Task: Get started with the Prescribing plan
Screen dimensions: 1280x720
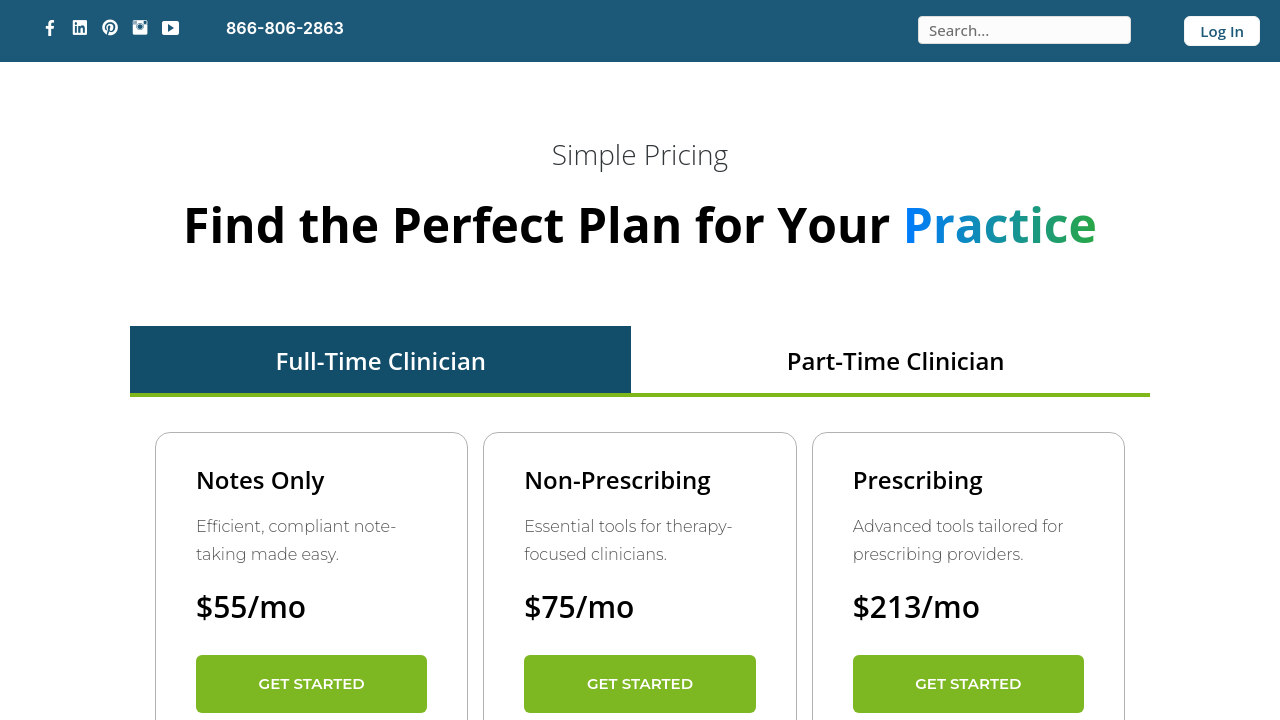Action: click(x=968, y=684)
